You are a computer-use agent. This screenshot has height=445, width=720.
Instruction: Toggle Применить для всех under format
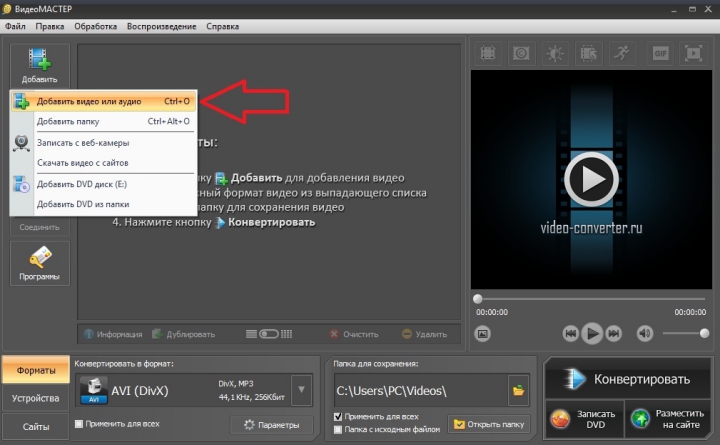tap(79, 423)
